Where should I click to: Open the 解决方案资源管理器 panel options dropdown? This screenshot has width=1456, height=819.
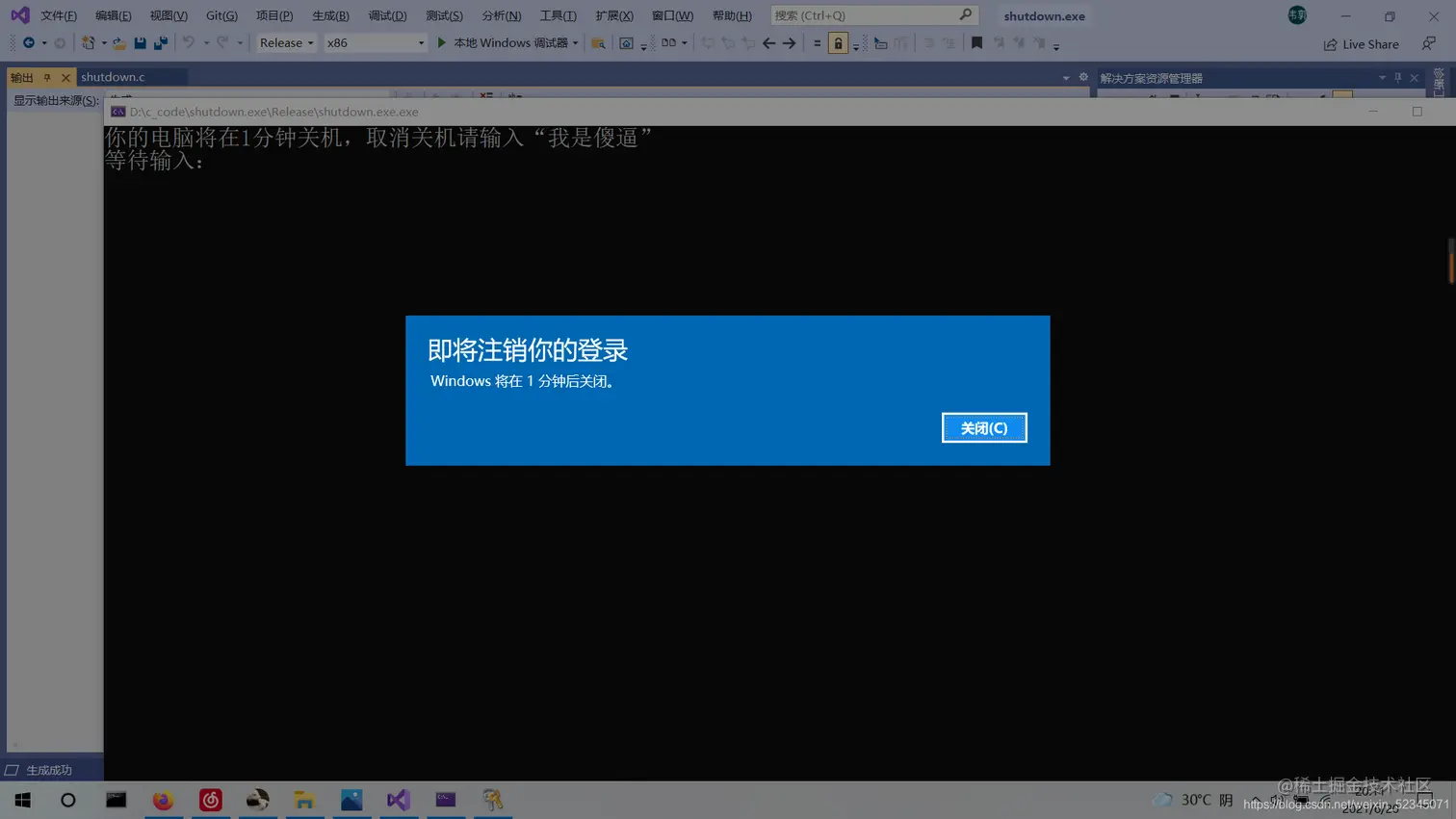tap(1382, 78)
